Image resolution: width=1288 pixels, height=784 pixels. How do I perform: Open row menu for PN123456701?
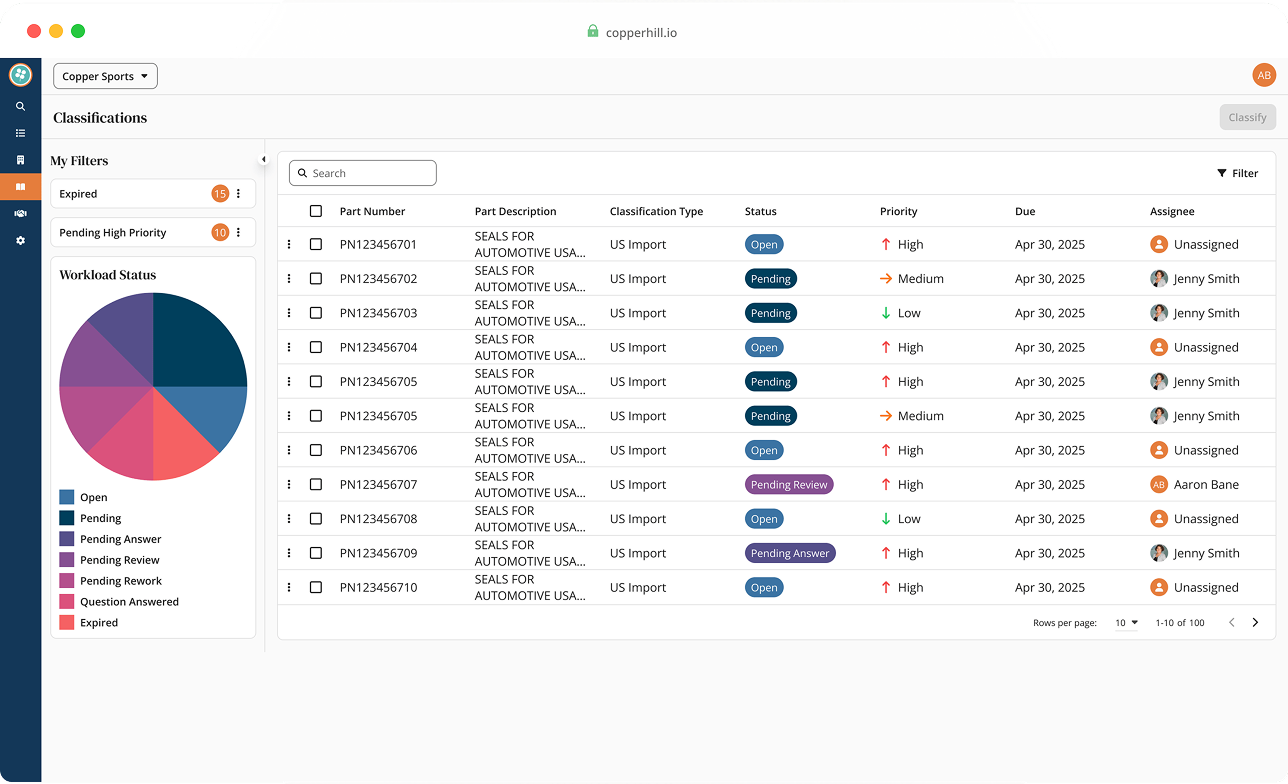(289, 244)
